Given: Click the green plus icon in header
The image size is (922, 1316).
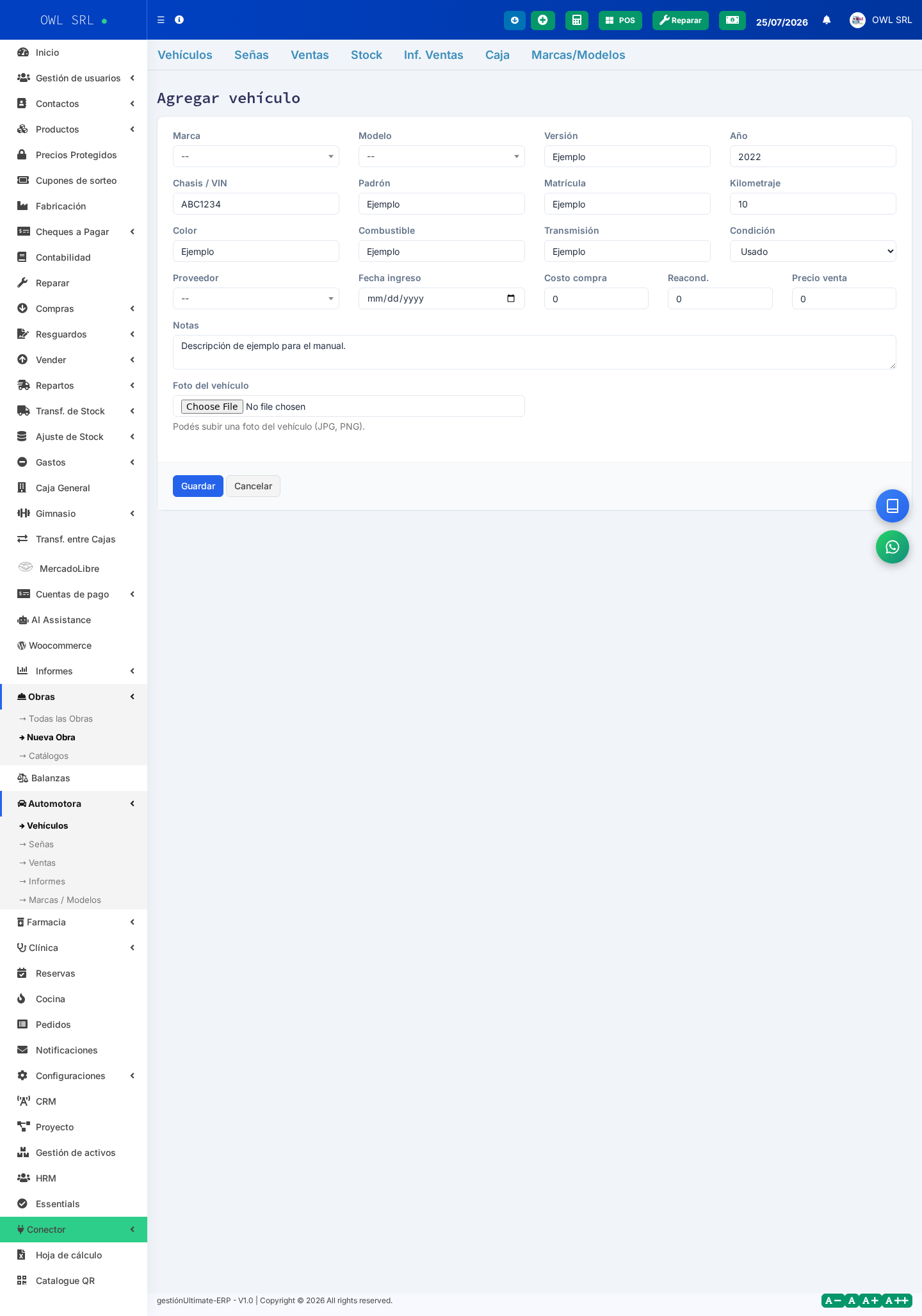Looking at the screenshot, I should 543,20.
